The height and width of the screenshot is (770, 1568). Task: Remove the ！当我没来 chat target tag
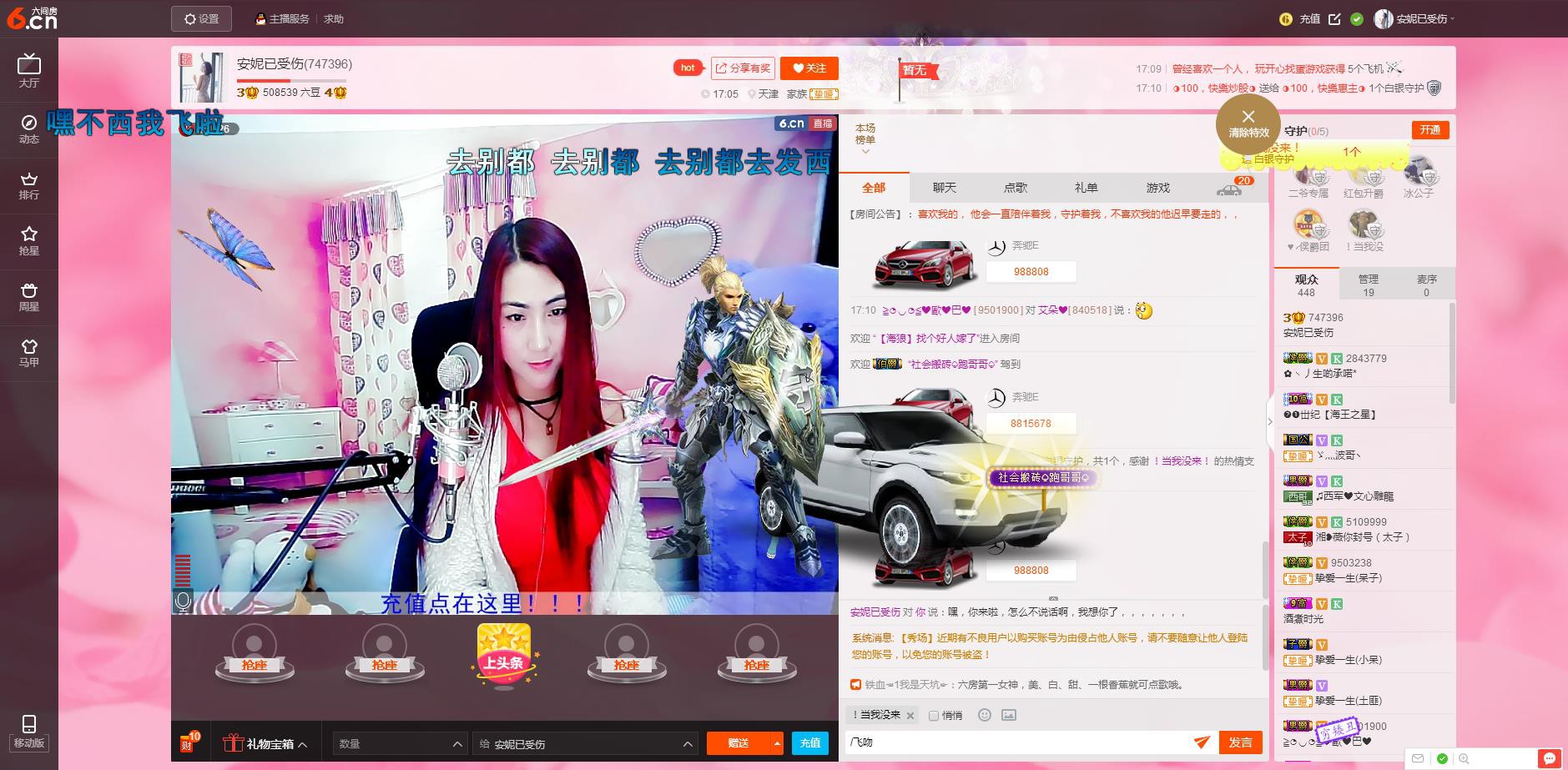point(910,716)
